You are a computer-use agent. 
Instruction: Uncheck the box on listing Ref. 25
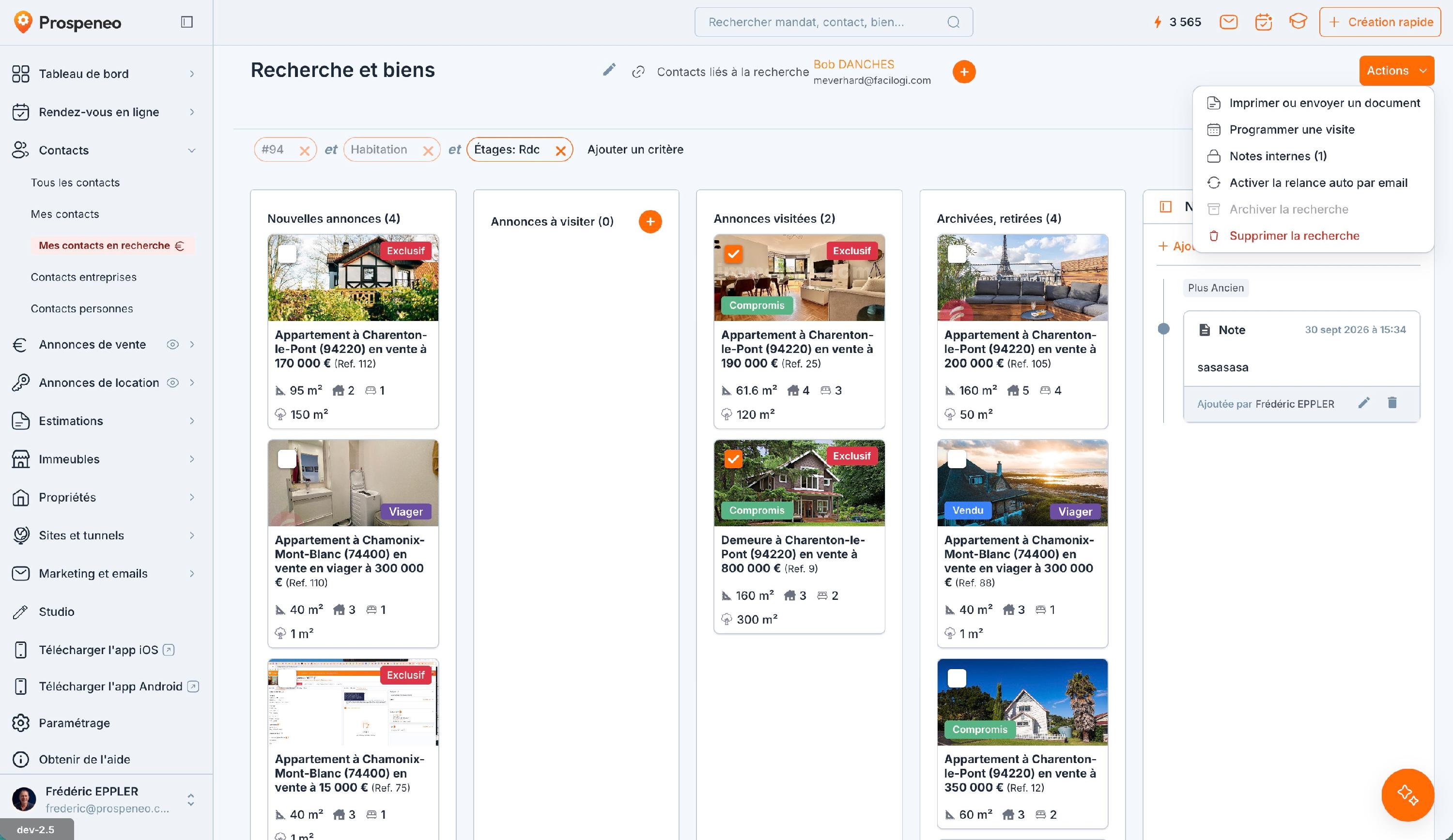click(733, 254)
